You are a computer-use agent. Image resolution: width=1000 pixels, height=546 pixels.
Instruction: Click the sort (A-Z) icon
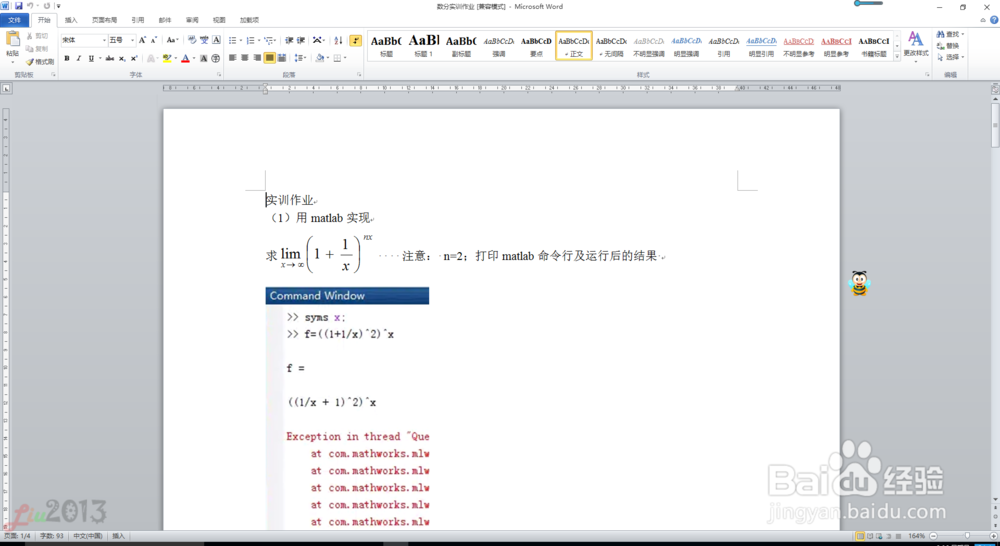(338, 40)
